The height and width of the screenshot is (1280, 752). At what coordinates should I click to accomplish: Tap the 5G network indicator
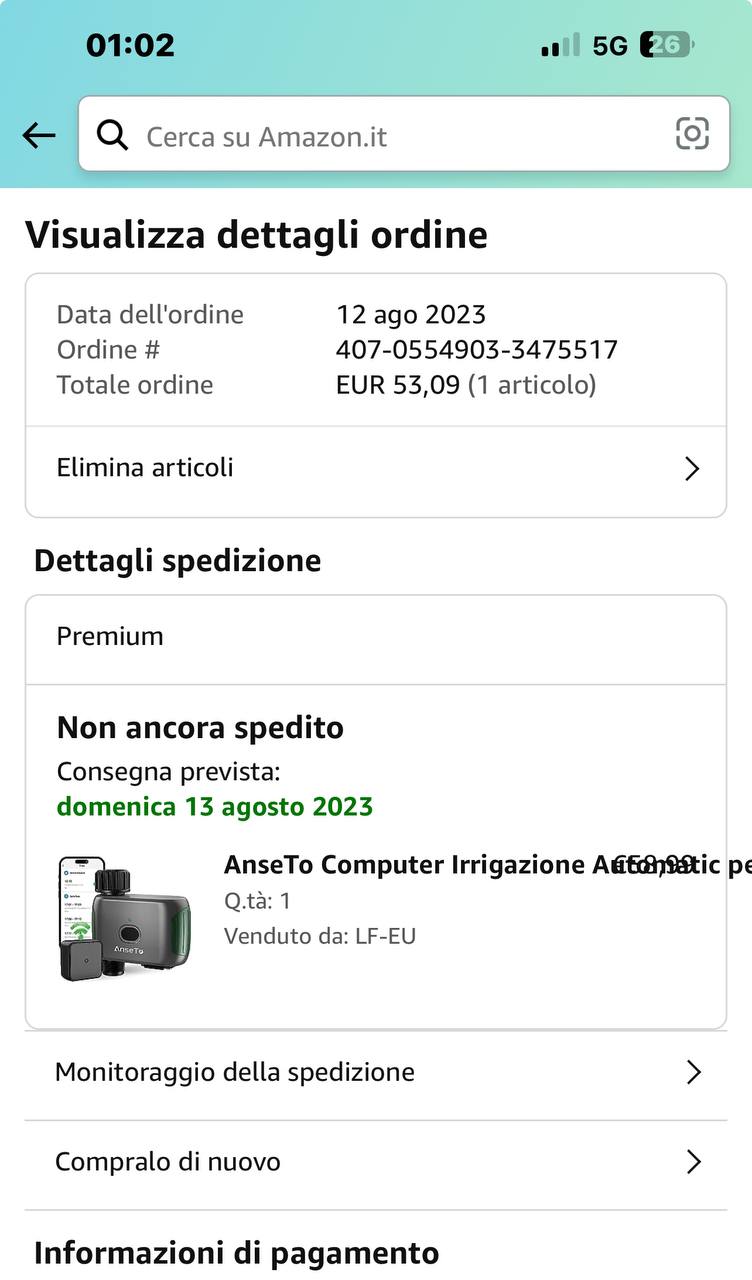pos(610,45)
